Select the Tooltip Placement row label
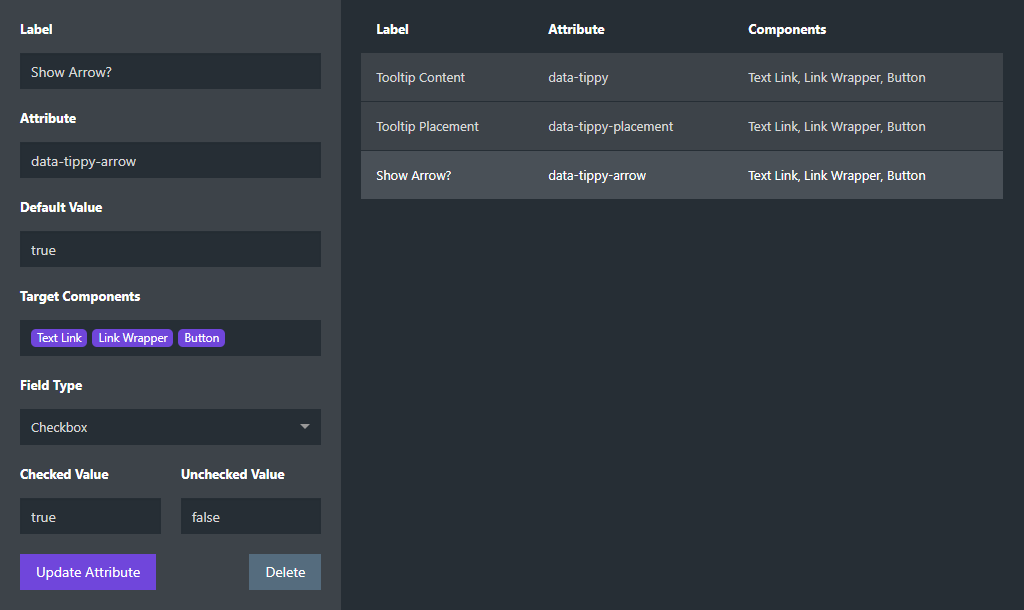This screenshot has width=1024, height=610. (x=427, y=126)
